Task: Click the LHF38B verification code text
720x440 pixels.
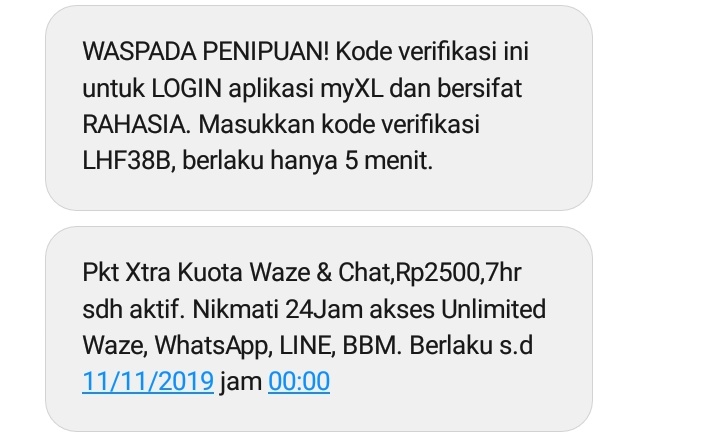Action: pyautogui.click(x=127, y=161)
